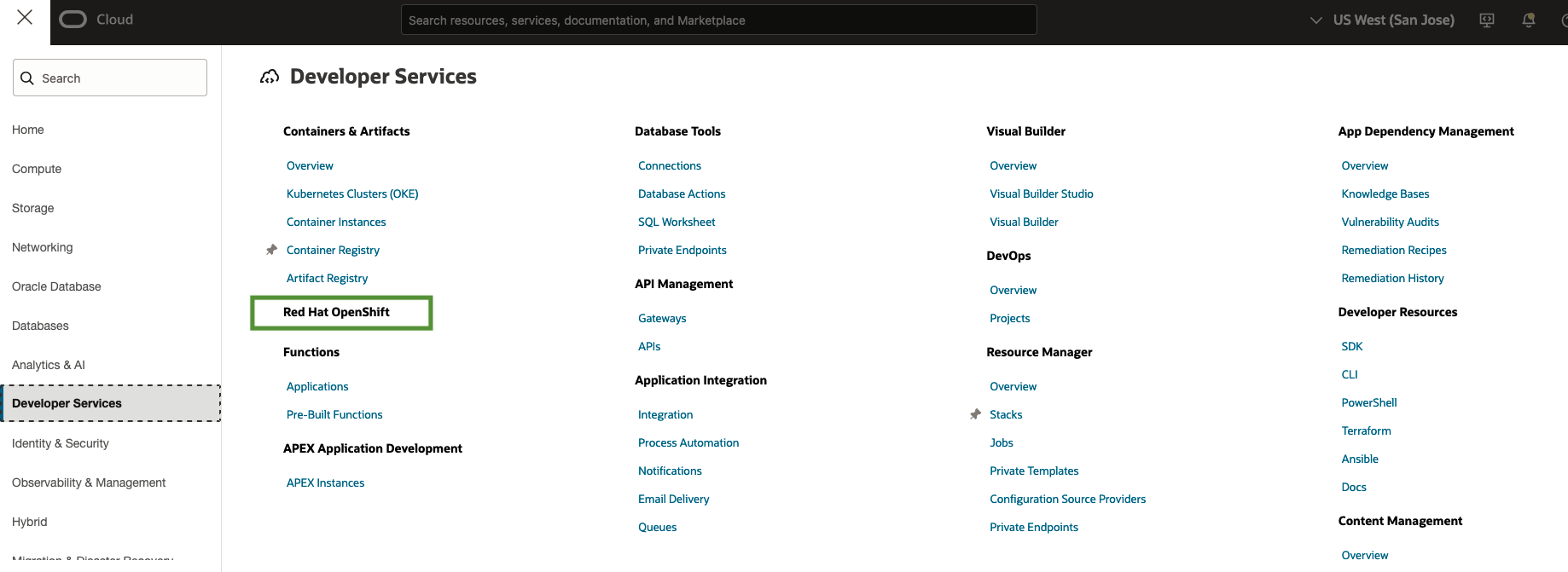
Task: Open Configuration Source Providers link
Action: coord(1068,499)
